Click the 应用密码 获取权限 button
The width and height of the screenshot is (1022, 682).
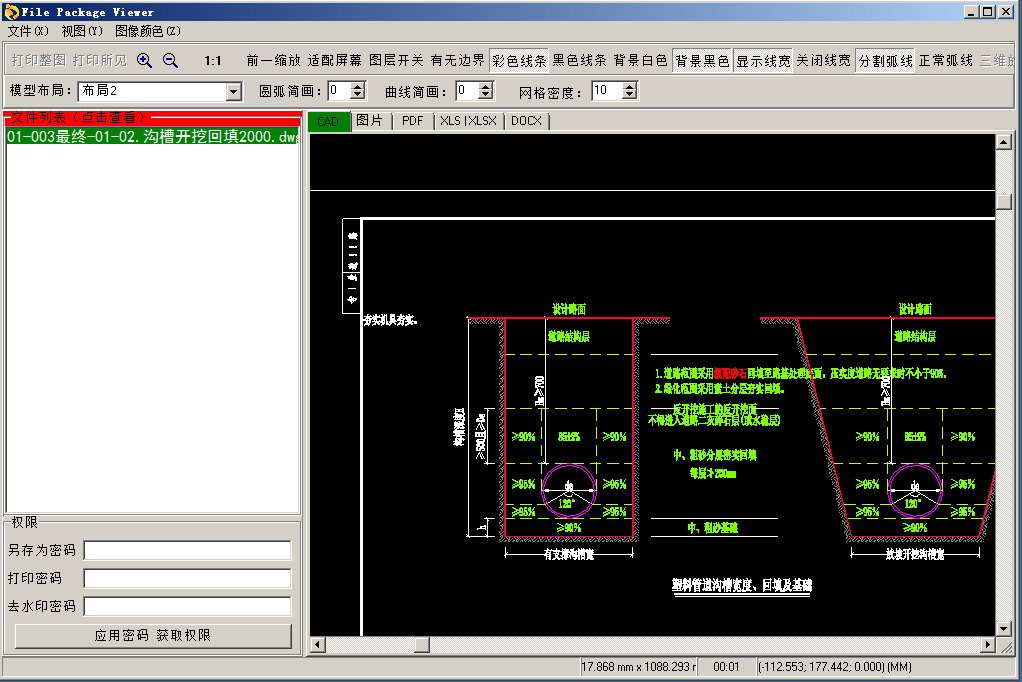click(153, 636)
